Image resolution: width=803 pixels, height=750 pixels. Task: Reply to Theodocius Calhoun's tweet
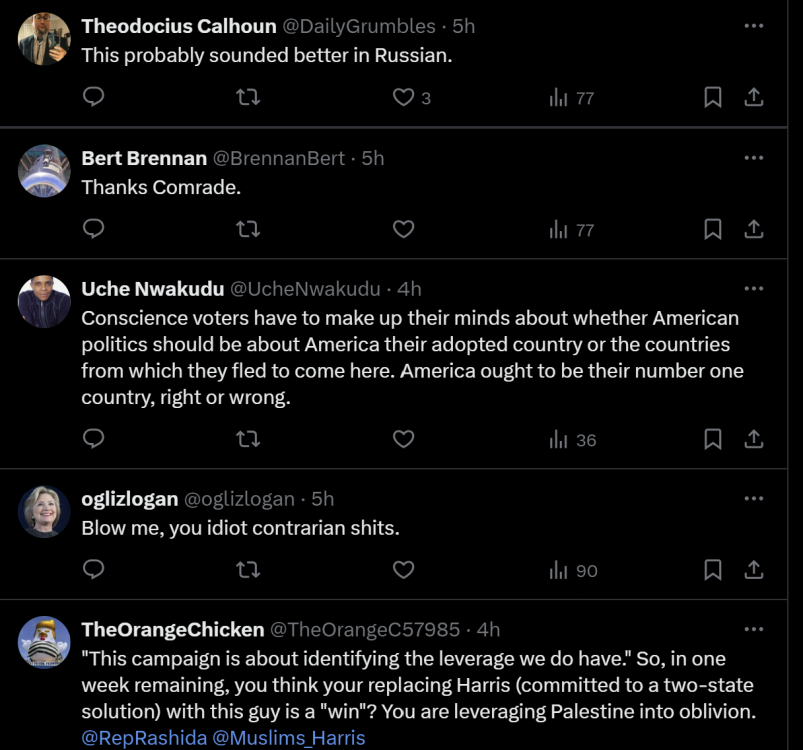[93, 97]
